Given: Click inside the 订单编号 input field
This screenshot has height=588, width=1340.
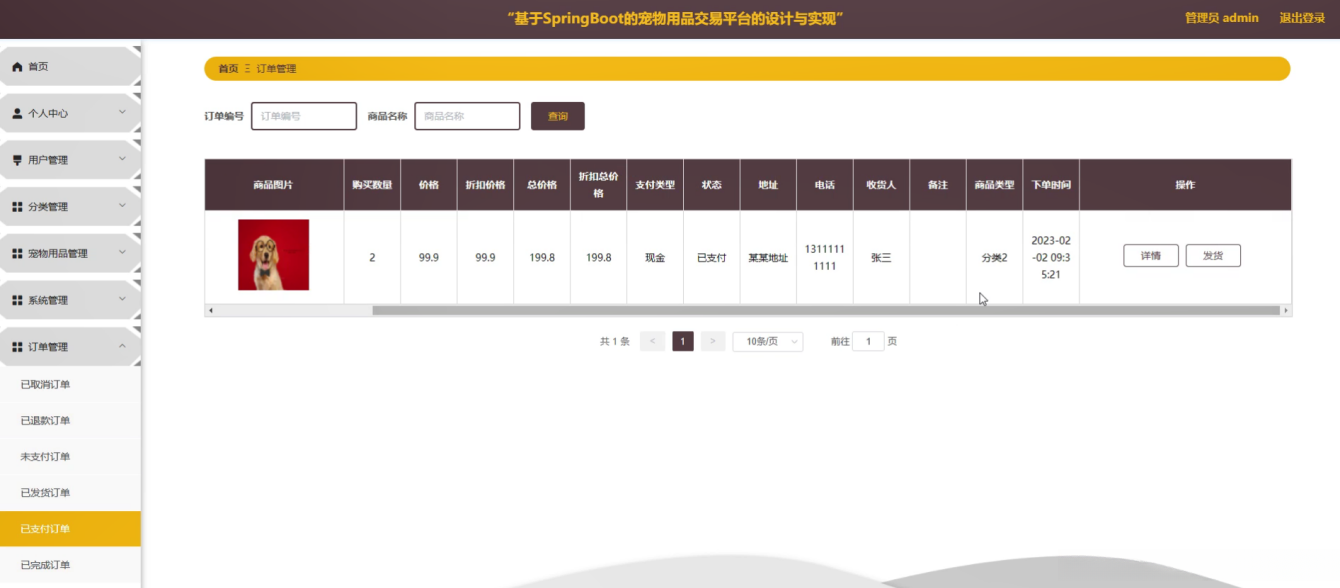Looking at the screenshot, I should 303,116.
